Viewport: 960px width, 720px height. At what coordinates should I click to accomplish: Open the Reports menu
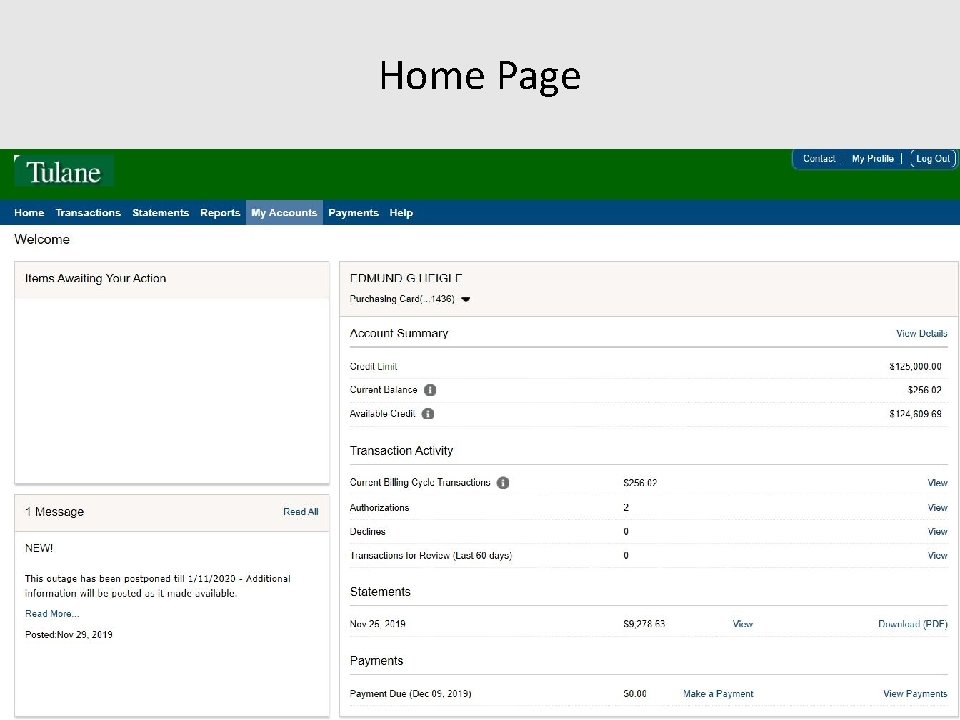tap(220, 212)
